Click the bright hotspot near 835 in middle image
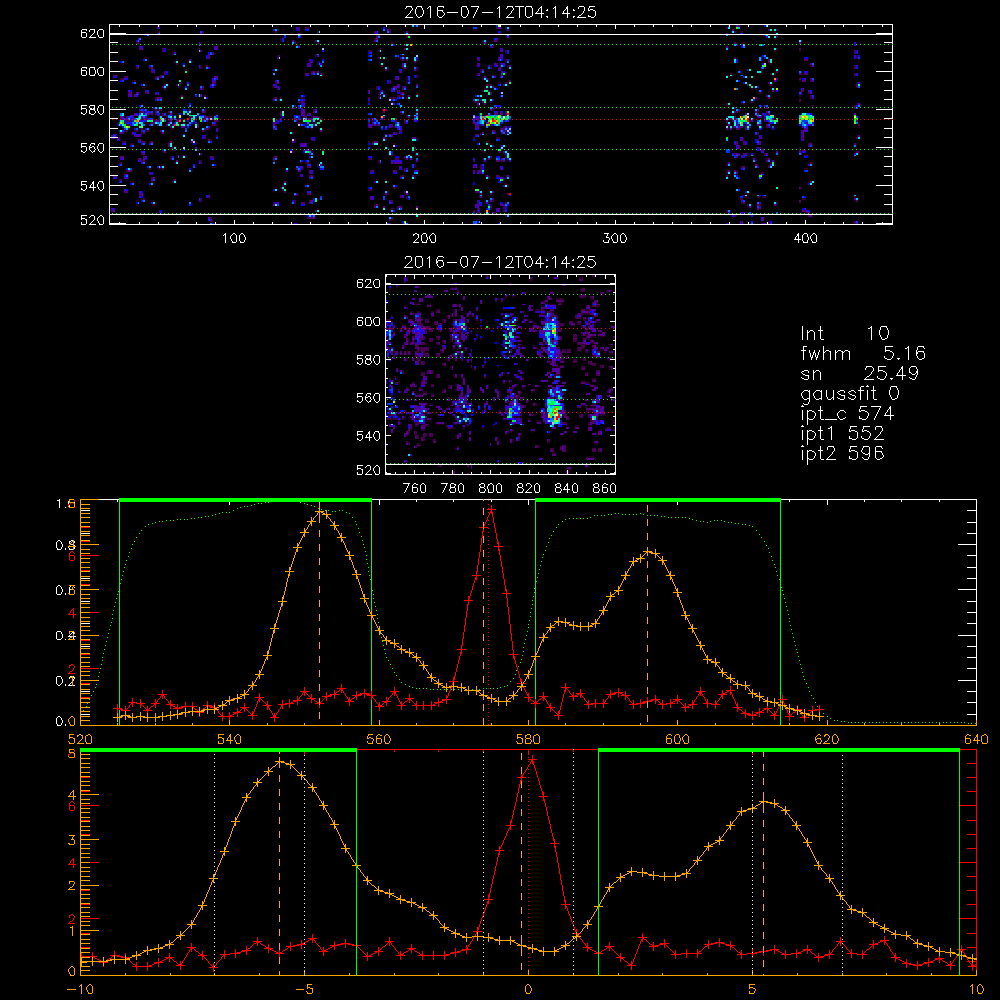 coord(554,412)
